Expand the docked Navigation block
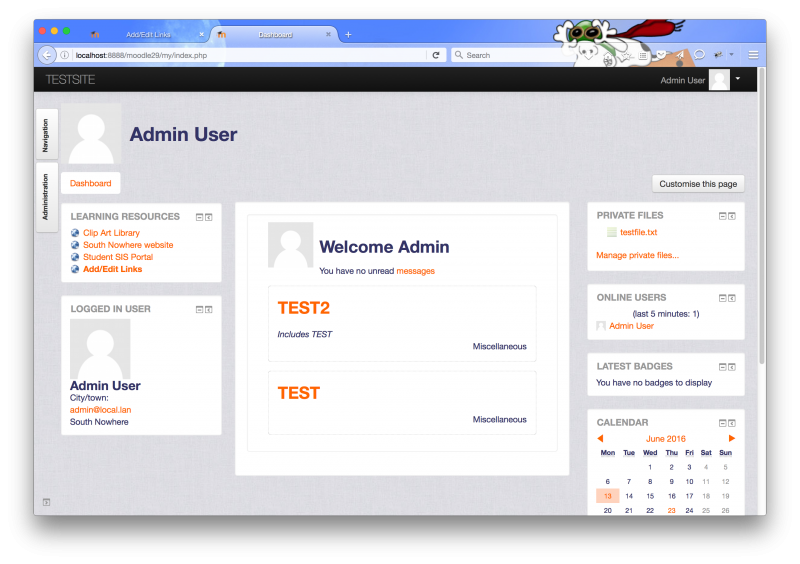The height and width of the screenshot is (564, 800). [46, 135]
